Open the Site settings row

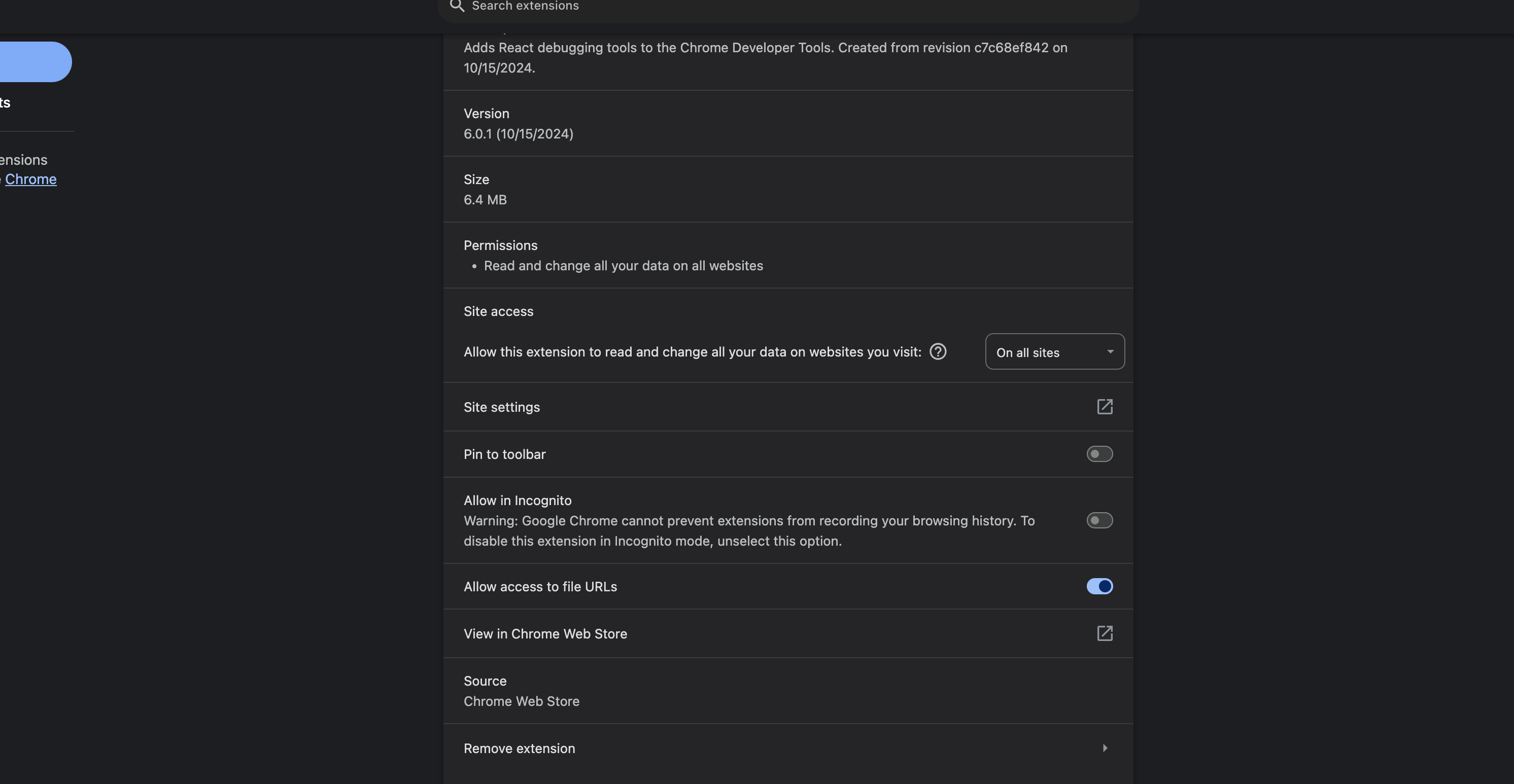(787, 407)
